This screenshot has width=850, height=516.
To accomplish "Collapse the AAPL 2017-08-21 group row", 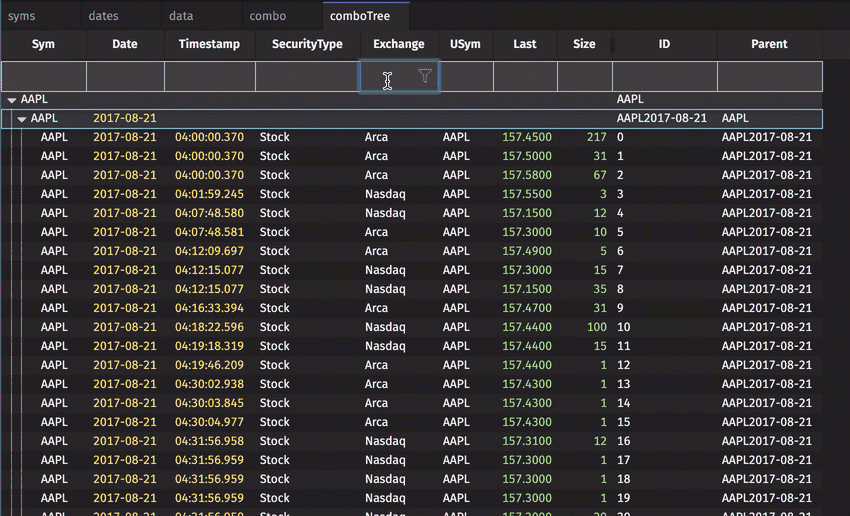I will (22, 119).
